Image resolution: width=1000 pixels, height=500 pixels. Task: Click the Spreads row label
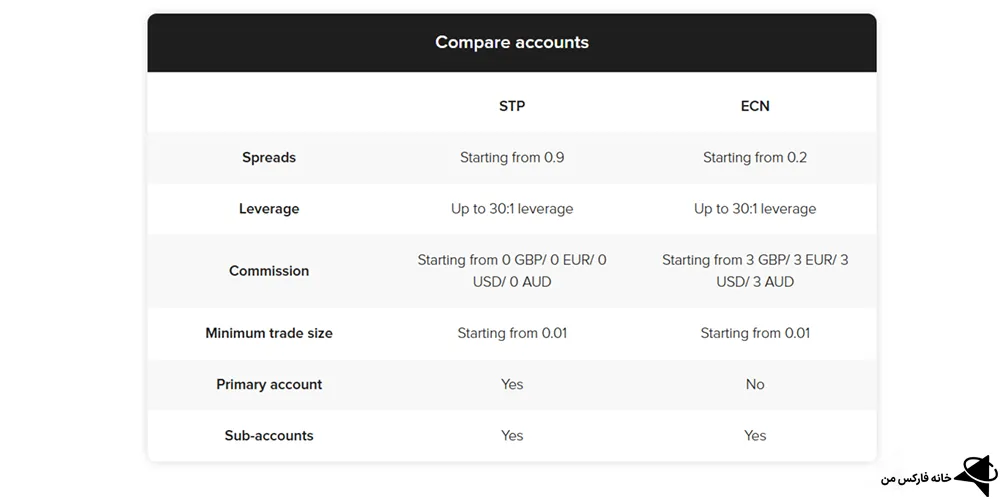point(269,158)
